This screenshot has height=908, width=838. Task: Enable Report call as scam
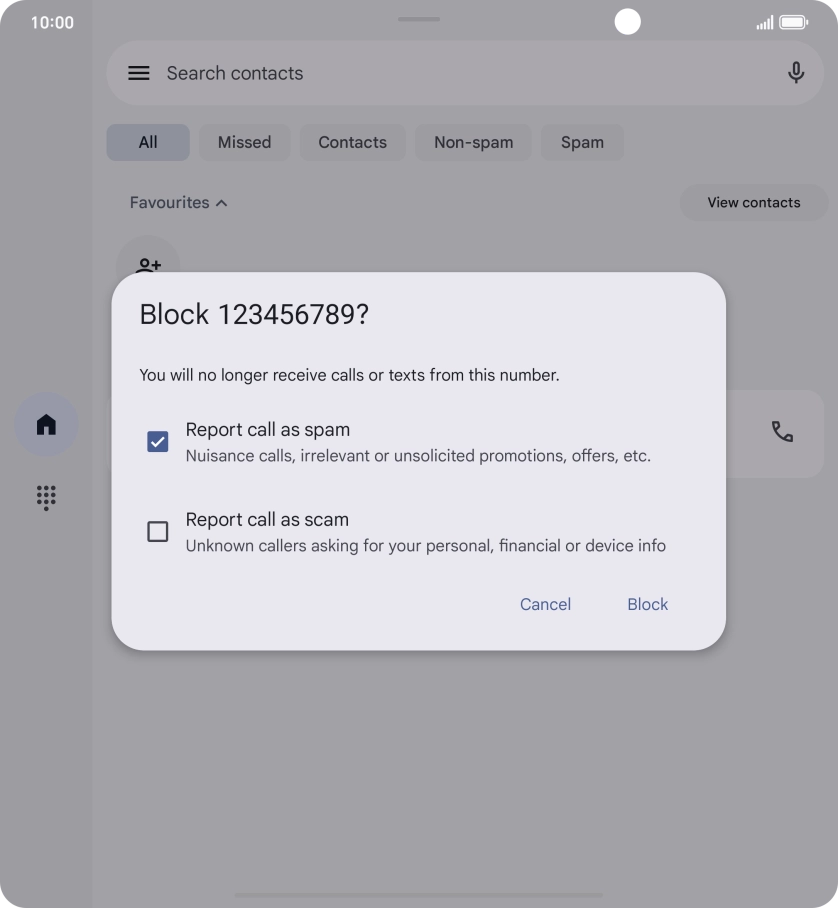click(157, 531)
